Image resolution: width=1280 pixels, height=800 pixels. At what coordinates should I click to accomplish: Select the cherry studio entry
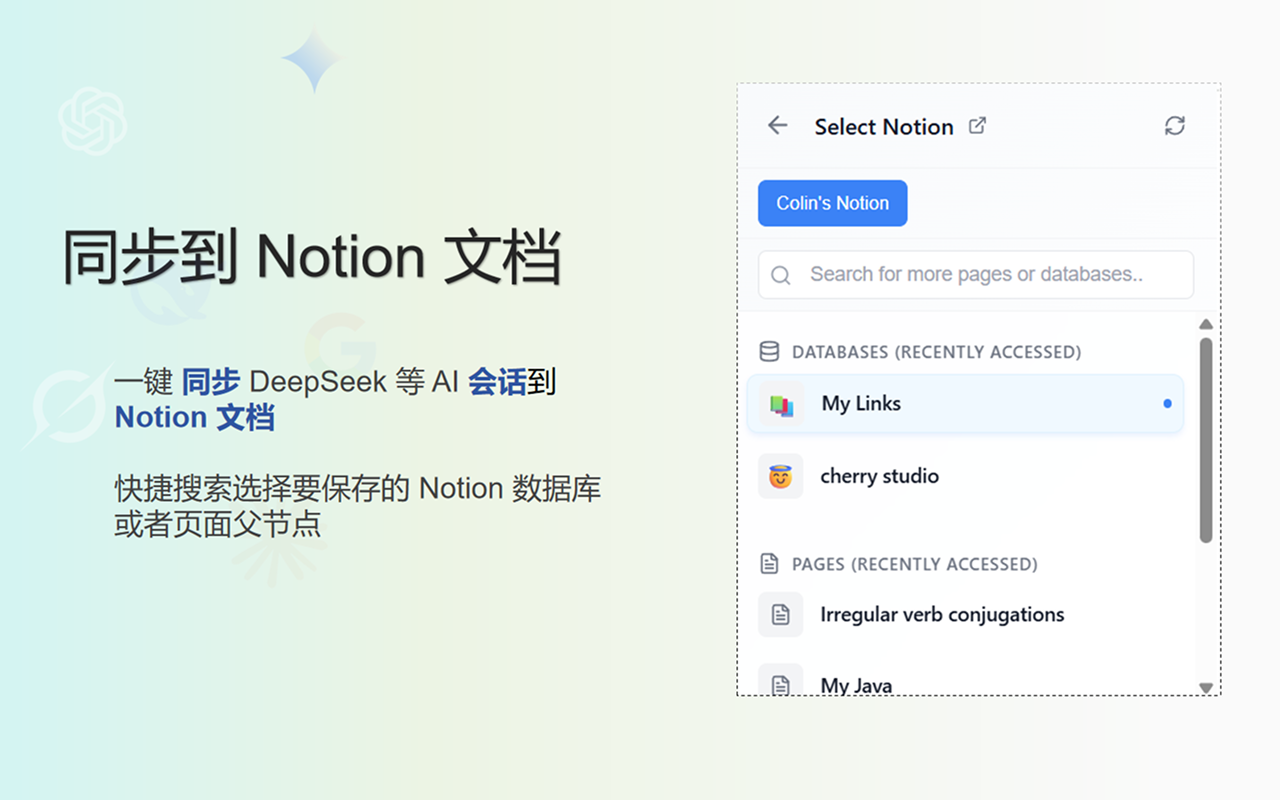[x=880, y=476]
